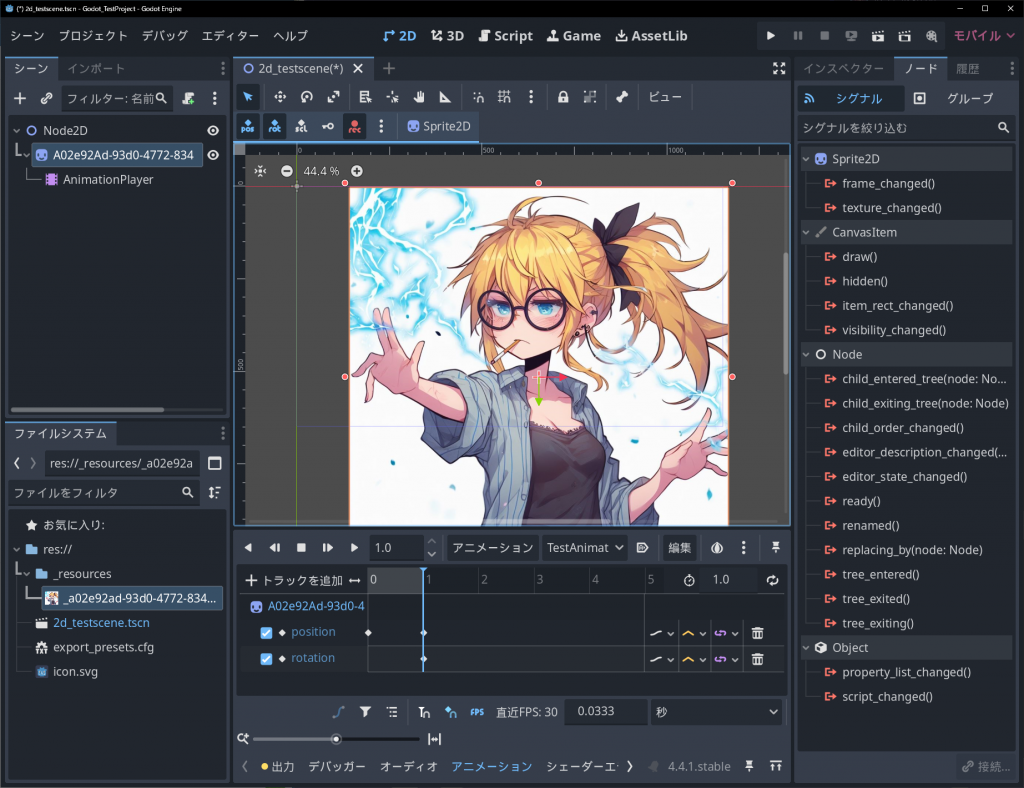Viewport: 1024px width, 788px height.
Task: Run the project with the play button
Action: coord(770,35)
